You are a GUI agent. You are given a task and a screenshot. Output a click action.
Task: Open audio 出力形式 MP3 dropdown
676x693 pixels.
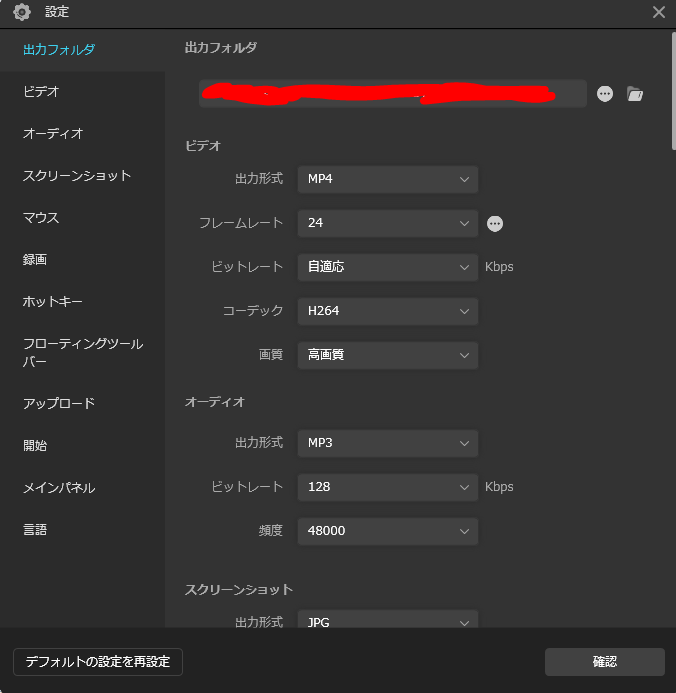coord(387,443)
